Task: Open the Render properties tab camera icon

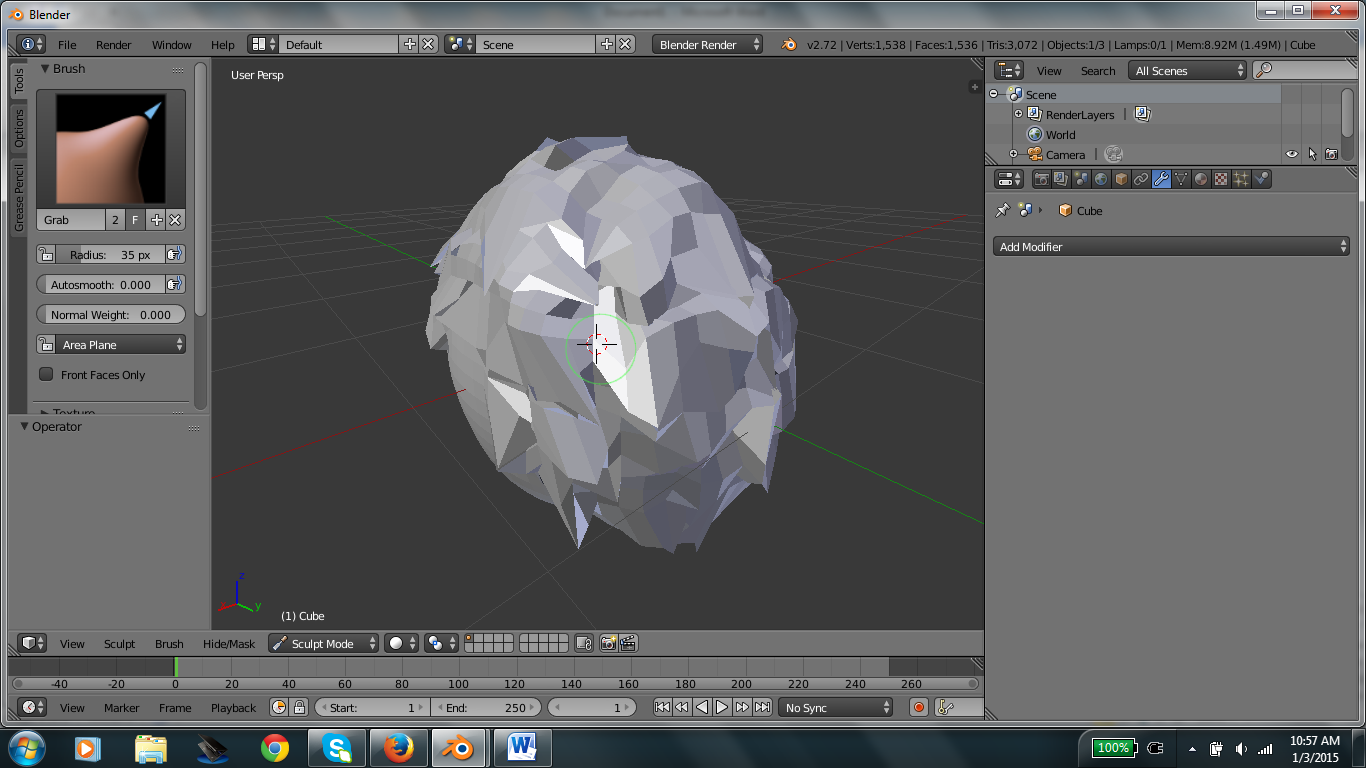Action: coord(1041,179)
